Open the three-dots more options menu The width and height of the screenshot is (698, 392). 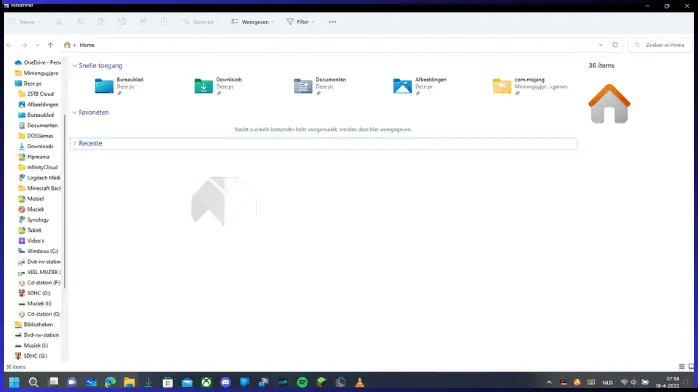[333, 22]
